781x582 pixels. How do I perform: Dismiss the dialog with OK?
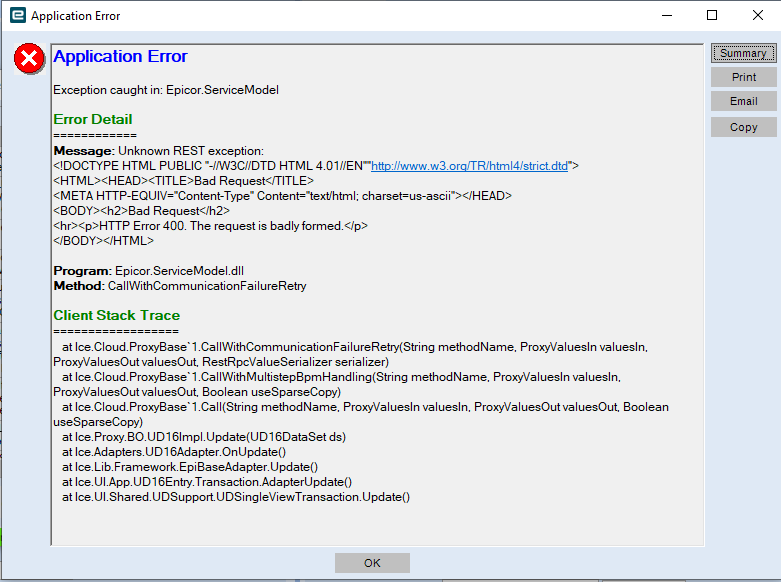click(x=372, y=563)
